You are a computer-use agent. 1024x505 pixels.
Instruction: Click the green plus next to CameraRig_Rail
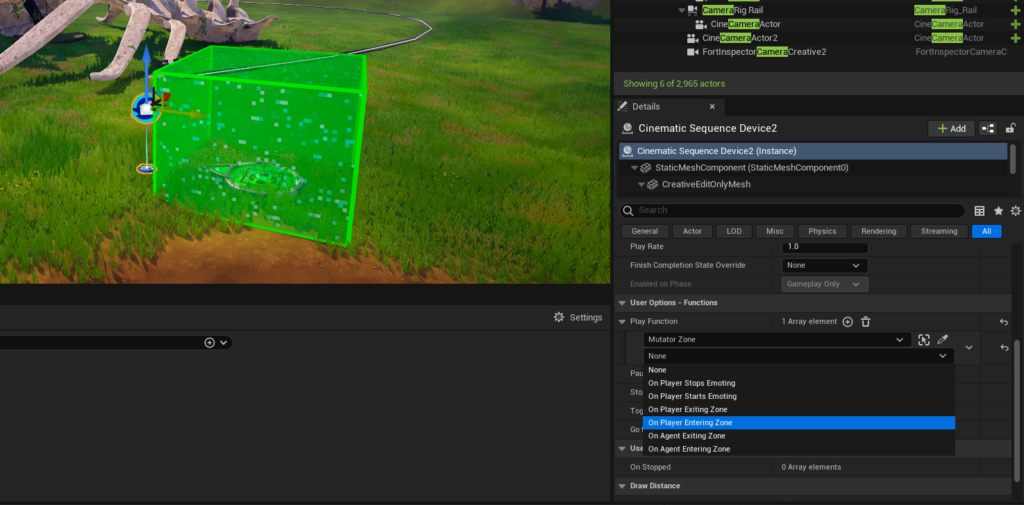(x=1015, y=10)
